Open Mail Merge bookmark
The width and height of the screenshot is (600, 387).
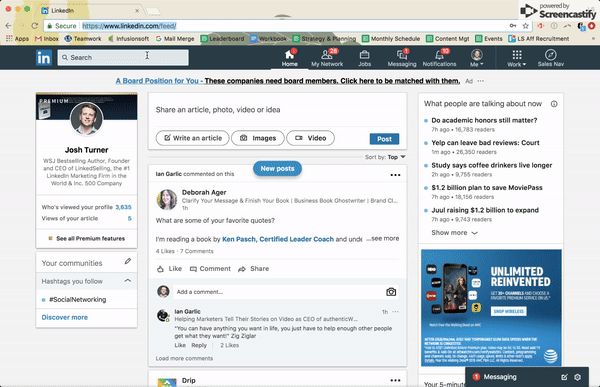tap(175, 39)
